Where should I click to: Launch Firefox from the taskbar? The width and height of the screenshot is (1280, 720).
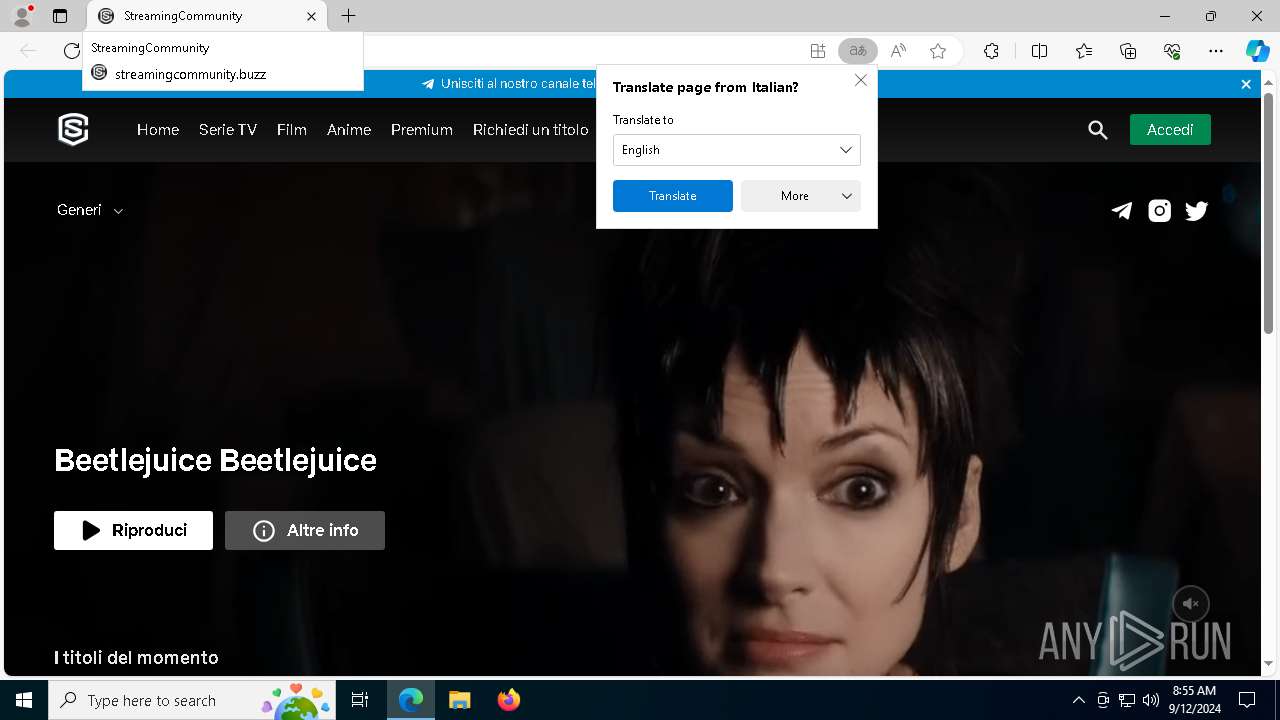(508, 700)
